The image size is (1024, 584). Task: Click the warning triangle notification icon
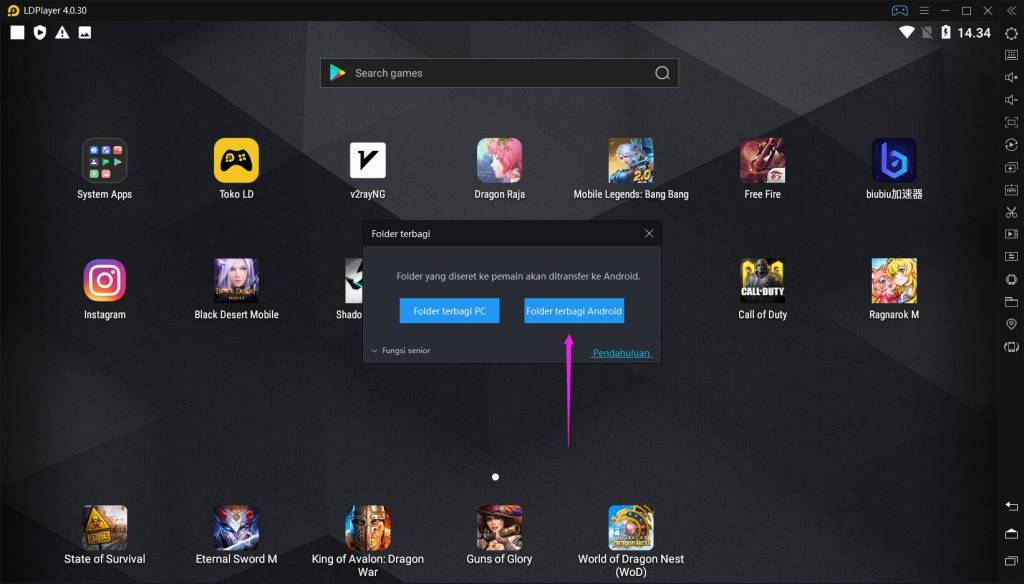(x=62, y=33)
